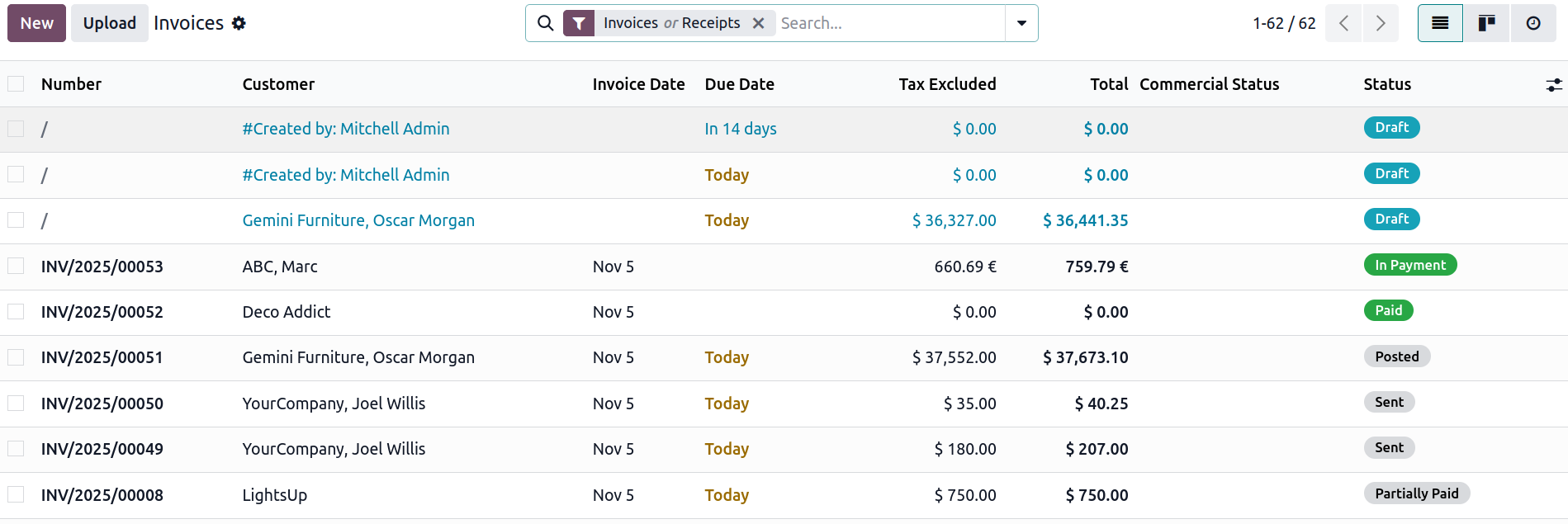Viewport: 1568px width, 524px height.
Task: Go to the previous page of records
Action: click(1343, 23)
